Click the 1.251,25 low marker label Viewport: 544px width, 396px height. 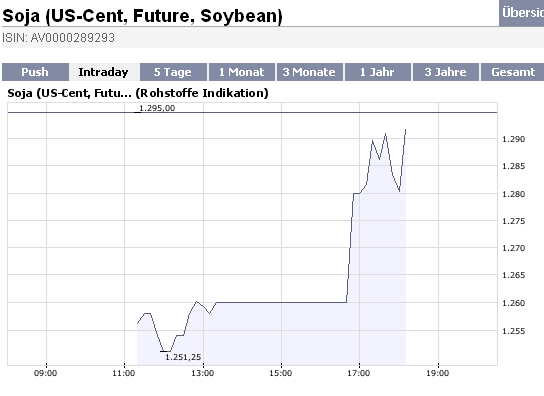[x=183, y=357]
